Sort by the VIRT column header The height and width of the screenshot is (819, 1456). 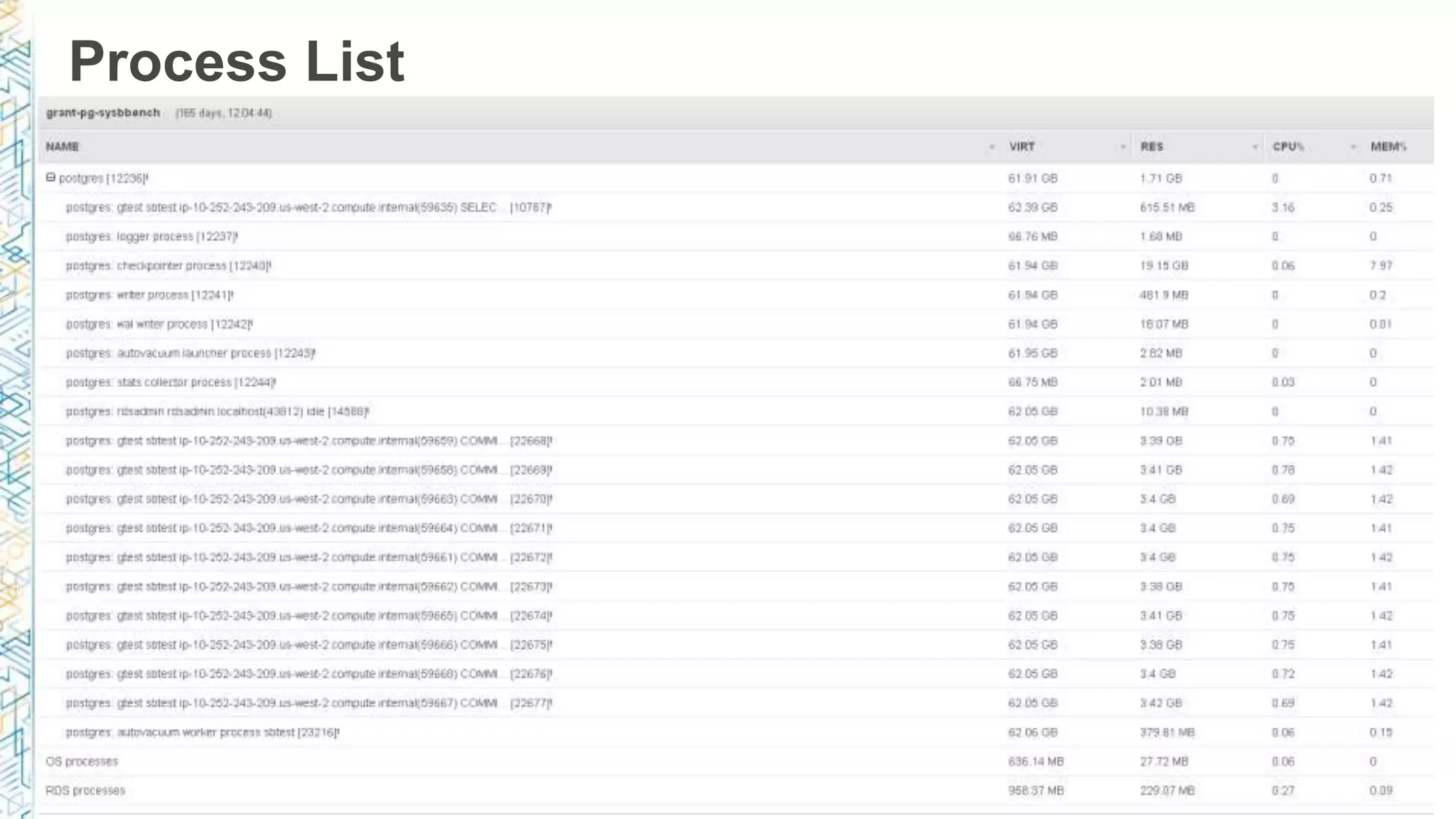[x=1022, y=147]
